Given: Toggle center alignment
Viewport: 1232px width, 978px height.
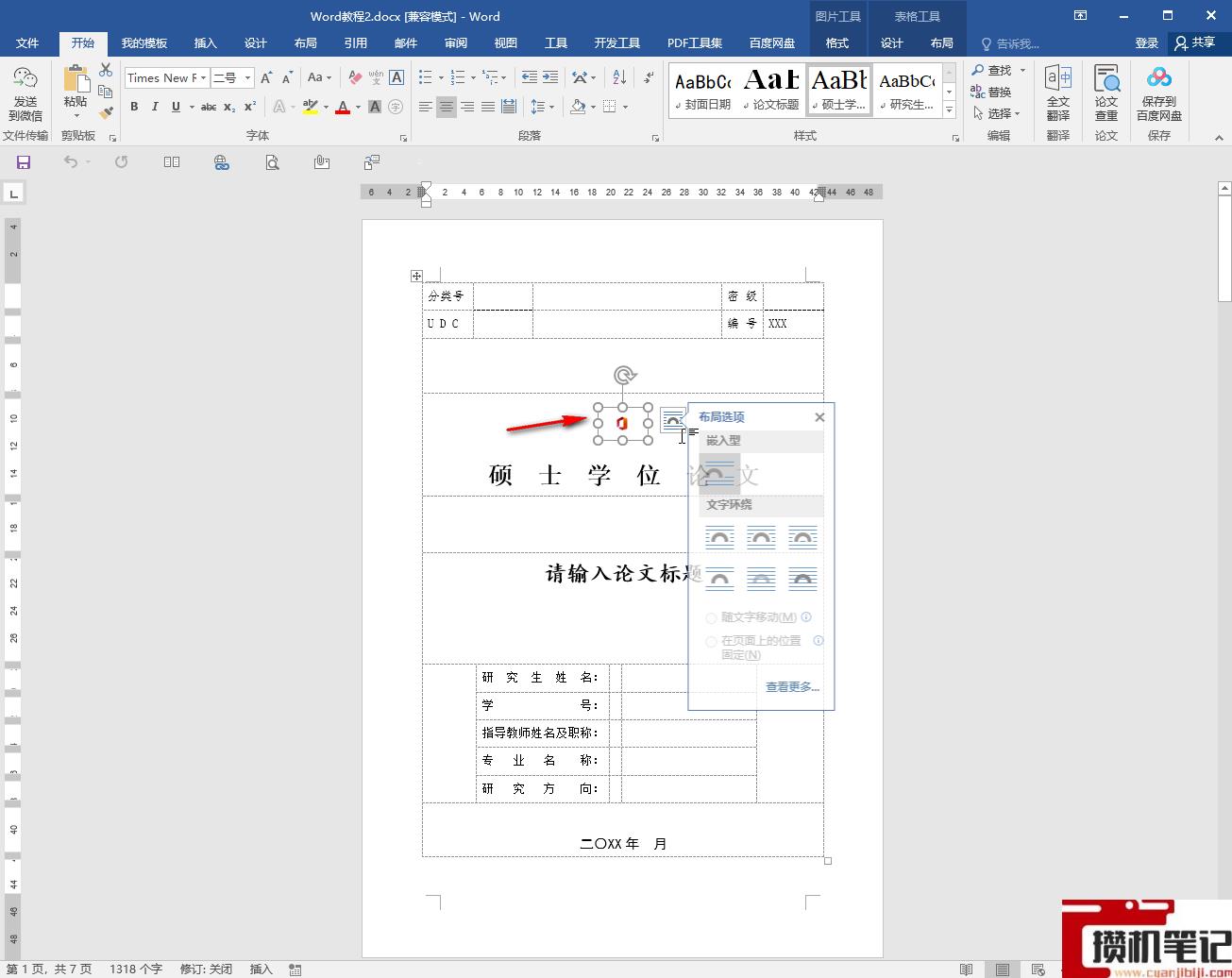Looking at the screenshot, I should [447, 107].
